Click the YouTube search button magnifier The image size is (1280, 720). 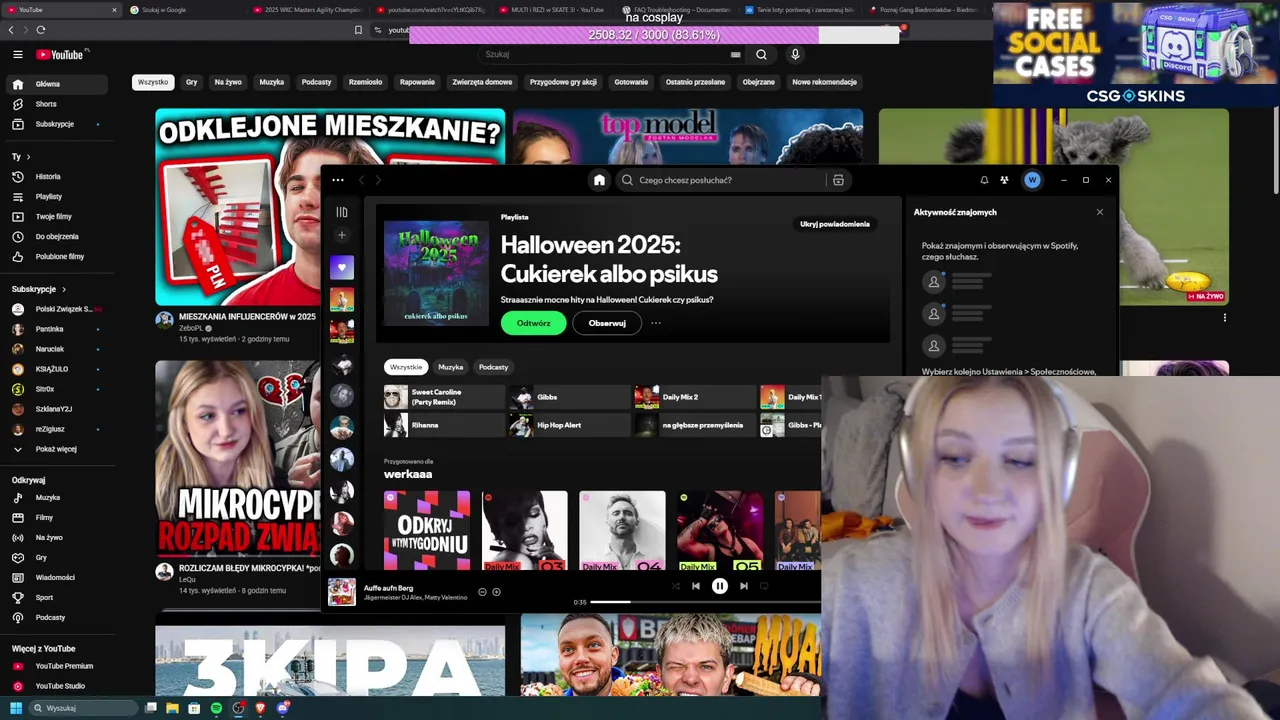[x=761, y=55]
